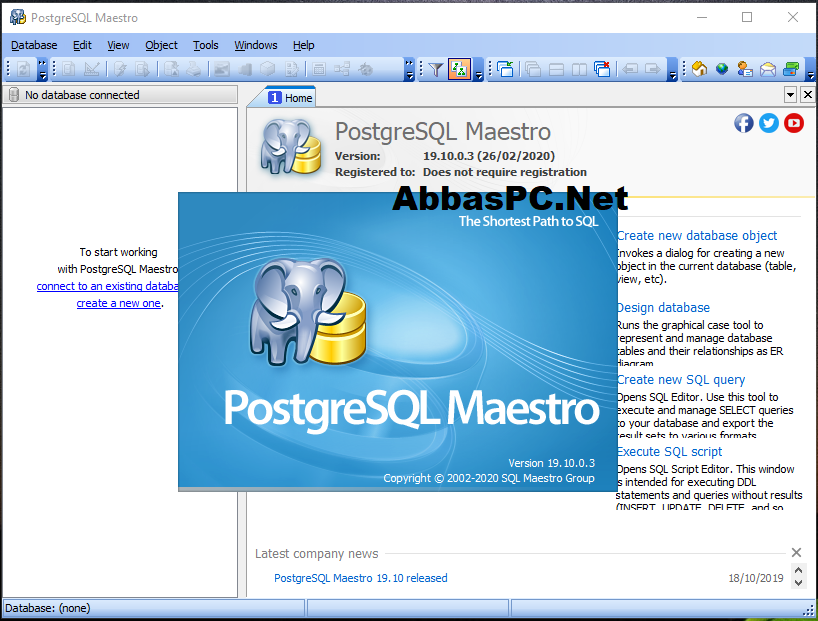
Task: Open the Twitter page icon
Action: click(769, 123)
